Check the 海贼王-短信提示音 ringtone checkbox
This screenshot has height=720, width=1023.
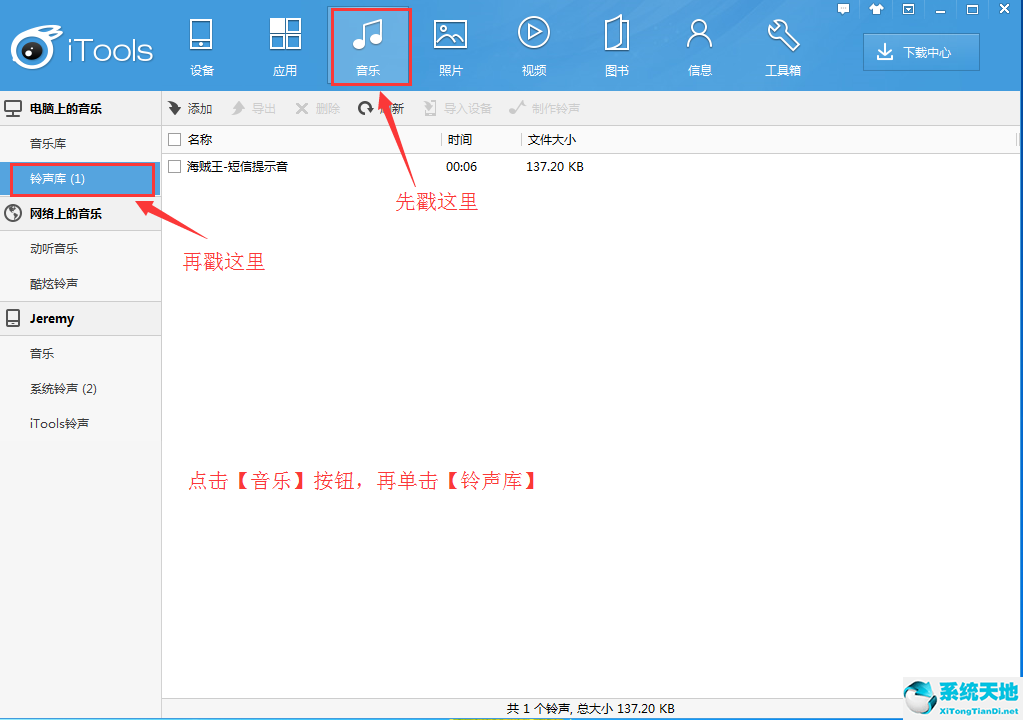(x=174, y=167)
